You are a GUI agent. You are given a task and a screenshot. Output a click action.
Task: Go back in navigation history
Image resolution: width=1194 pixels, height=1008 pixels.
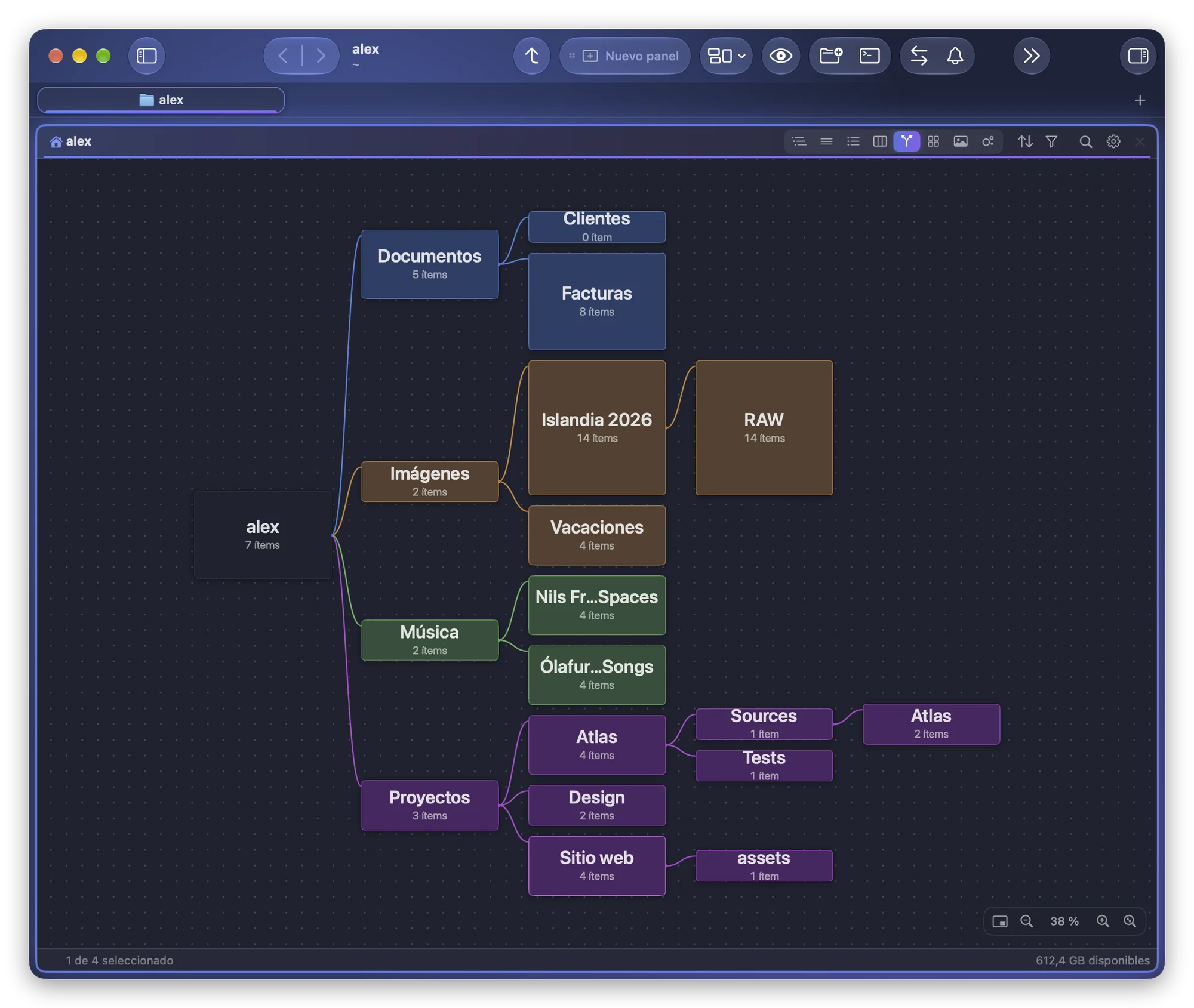point(284,56)
